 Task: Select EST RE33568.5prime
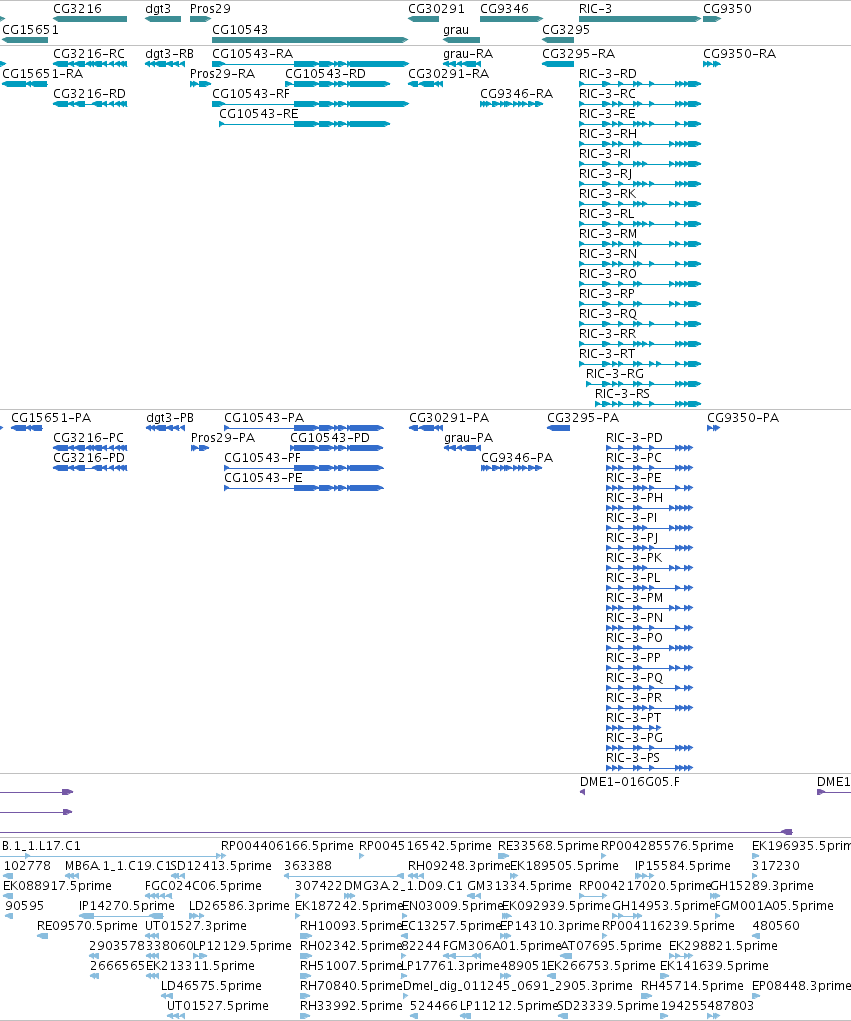click(x=548, y=846)
